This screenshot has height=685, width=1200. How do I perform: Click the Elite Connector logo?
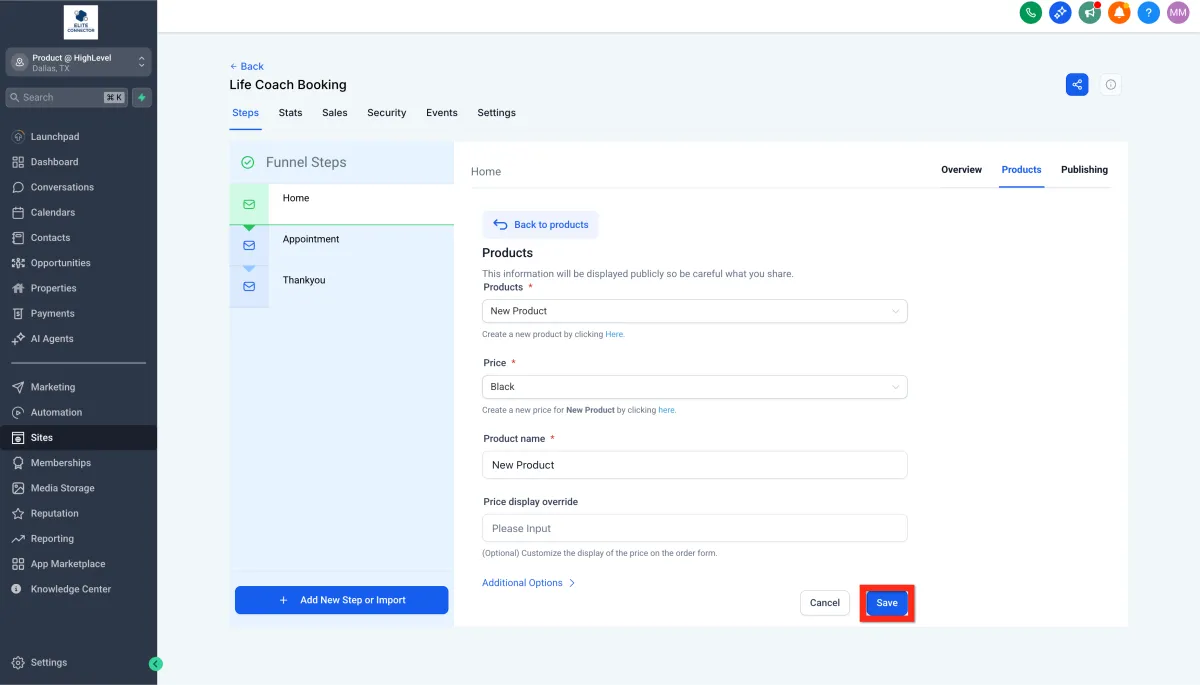pos(80,22)
